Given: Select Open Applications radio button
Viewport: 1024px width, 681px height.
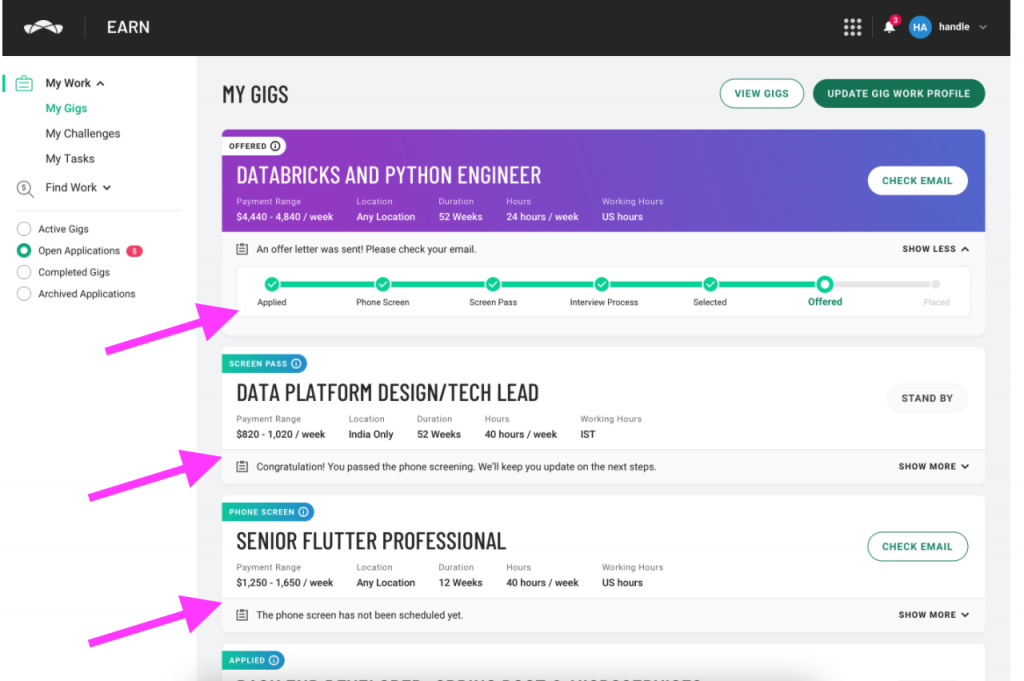Looking at the screenshot, I should coord(24,250).
